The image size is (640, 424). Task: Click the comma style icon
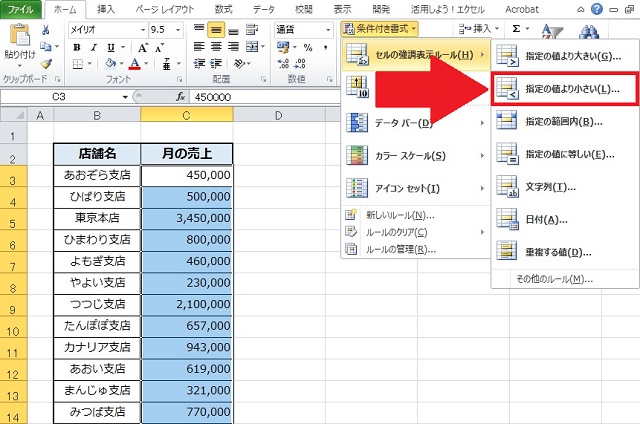coord(325,47)
